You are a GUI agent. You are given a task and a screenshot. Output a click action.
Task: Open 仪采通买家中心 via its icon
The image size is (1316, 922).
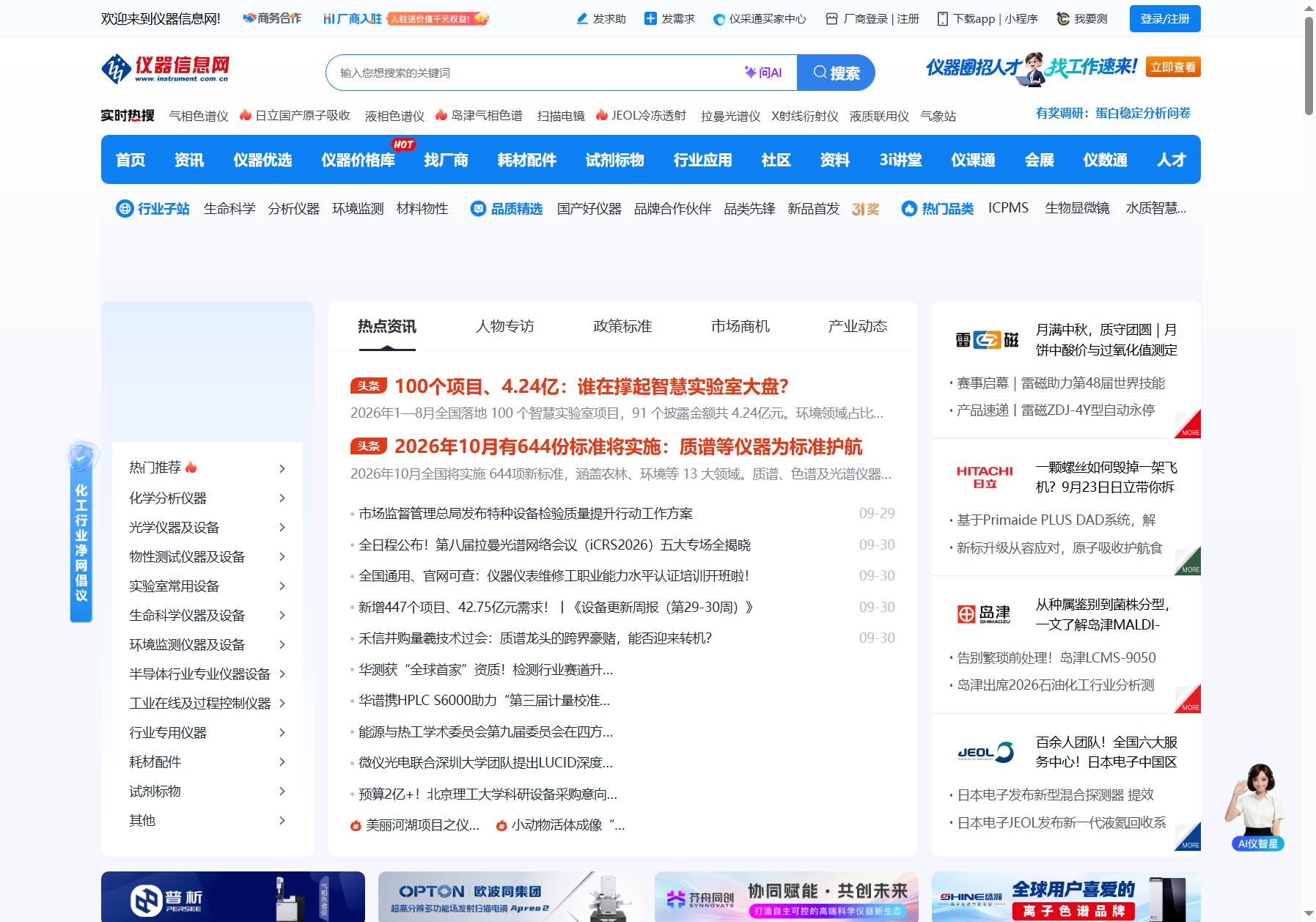tap(719, 20)
